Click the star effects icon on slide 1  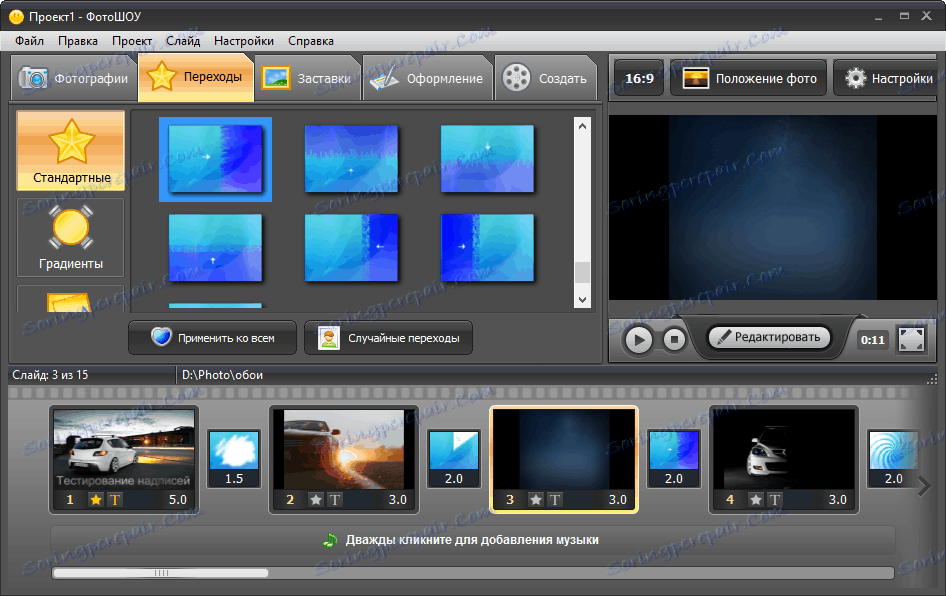pyautogui.click(x=96, y=499)
